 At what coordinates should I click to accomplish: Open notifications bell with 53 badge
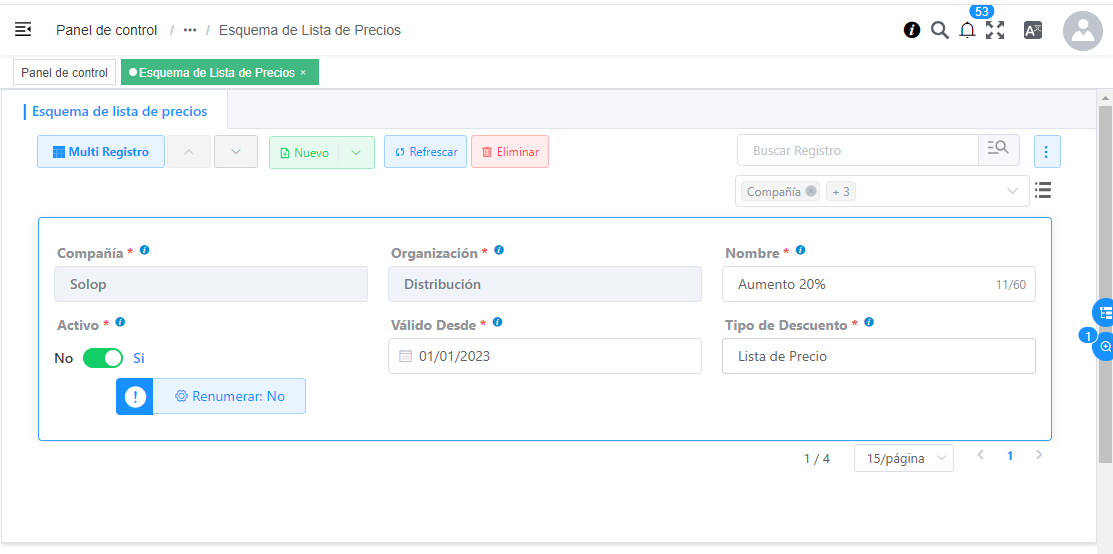coord(967,31)
